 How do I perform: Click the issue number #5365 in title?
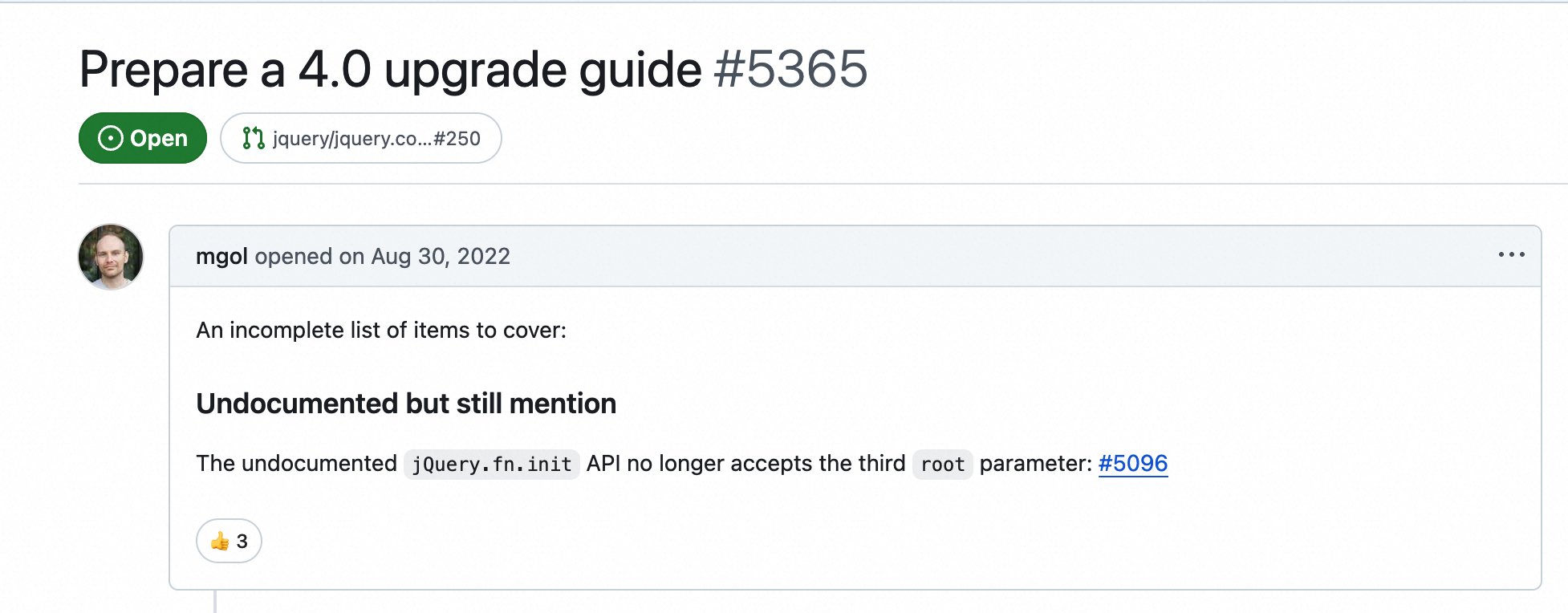[790, 69]
